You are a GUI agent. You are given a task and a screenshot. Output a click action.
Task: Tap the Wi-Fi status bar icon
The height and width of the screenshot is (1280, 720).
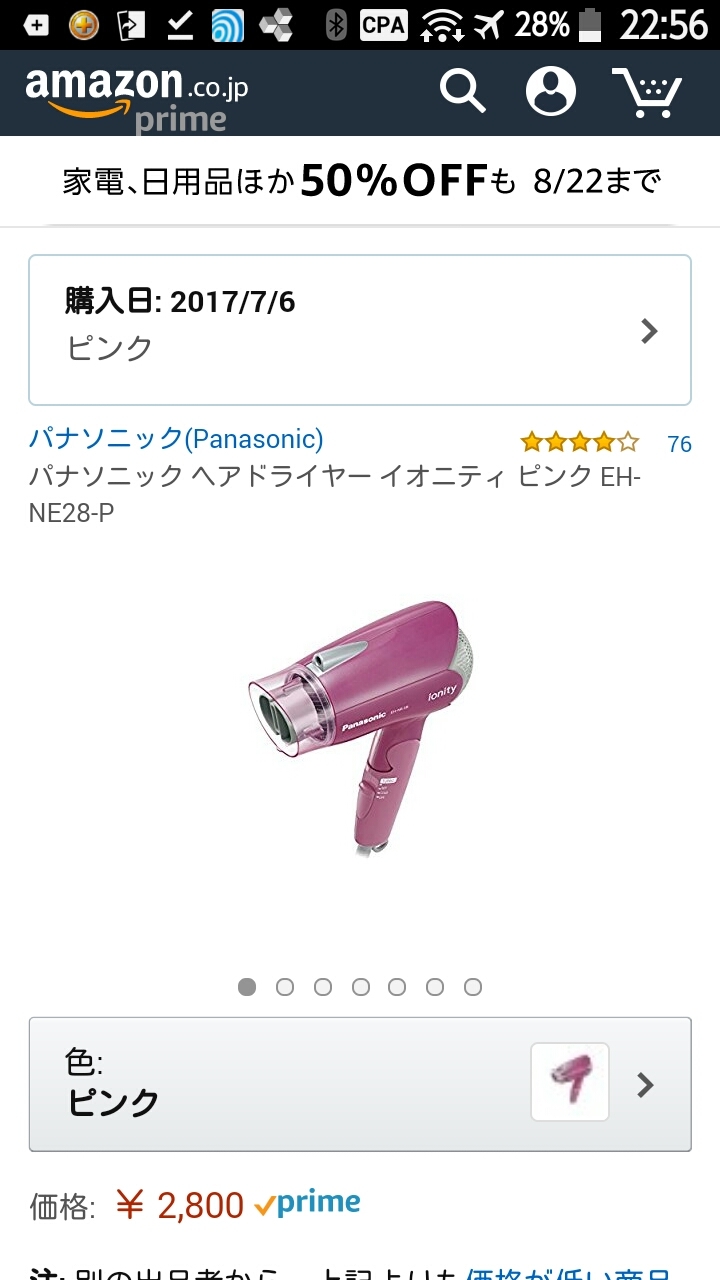tap(442, 25)
